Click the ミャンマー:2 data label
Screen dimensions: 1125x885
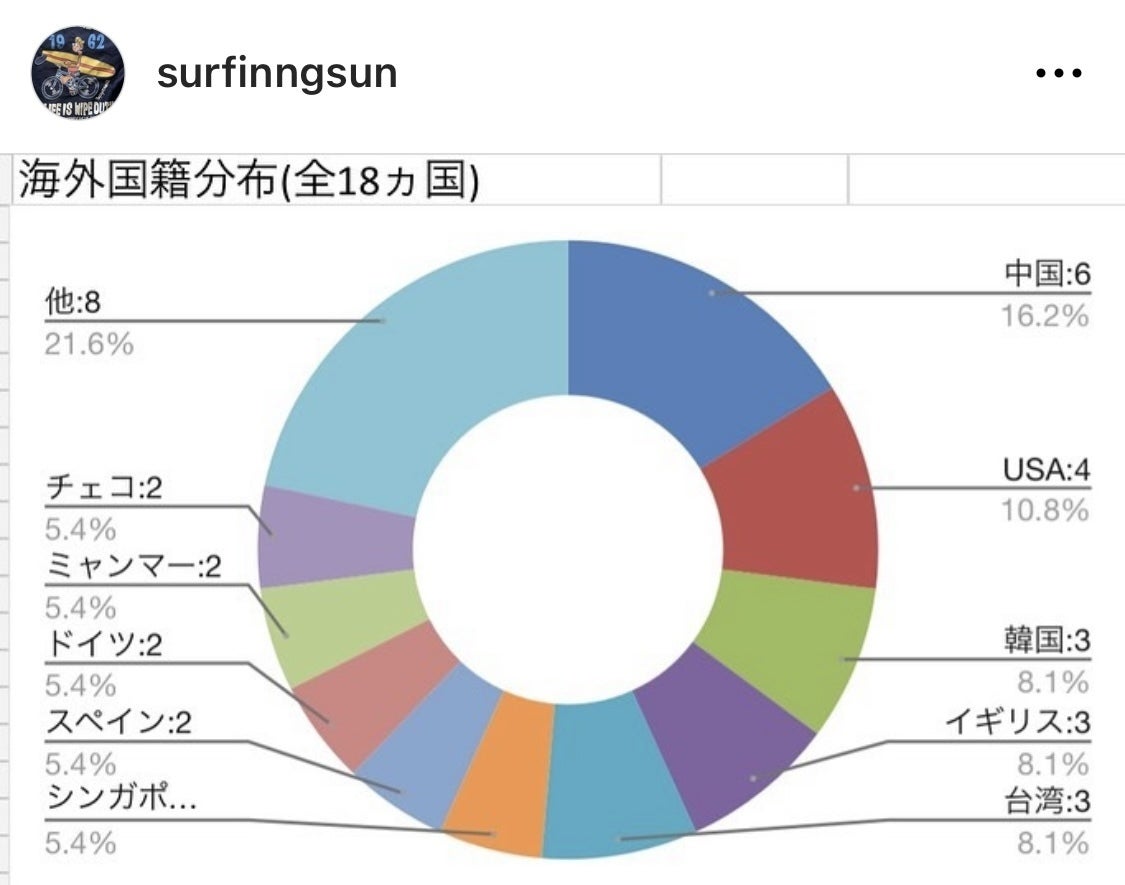pyautogui.click(x=133, y=568)
